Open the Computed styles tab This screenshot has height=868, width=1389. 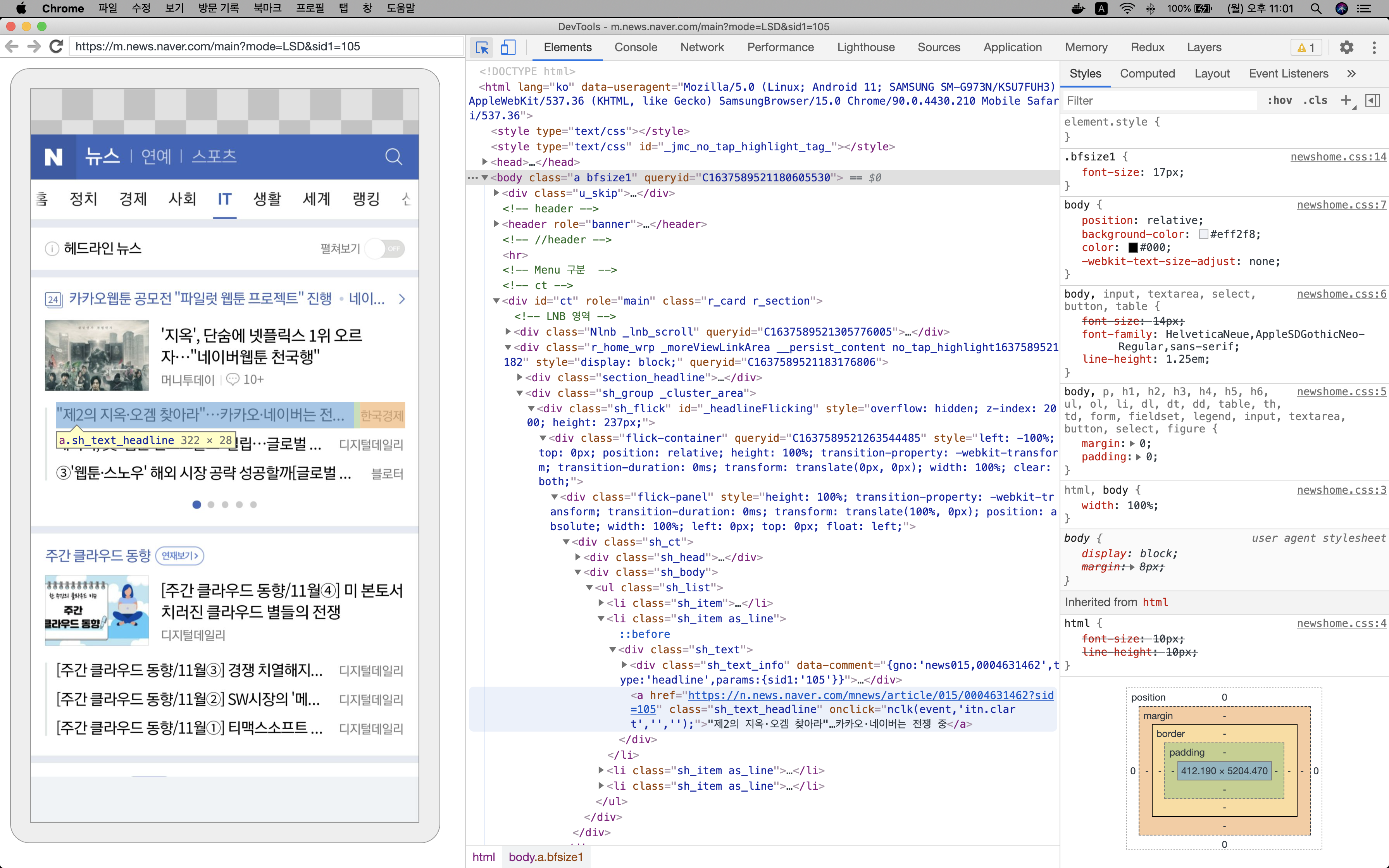pos(1147,74)
